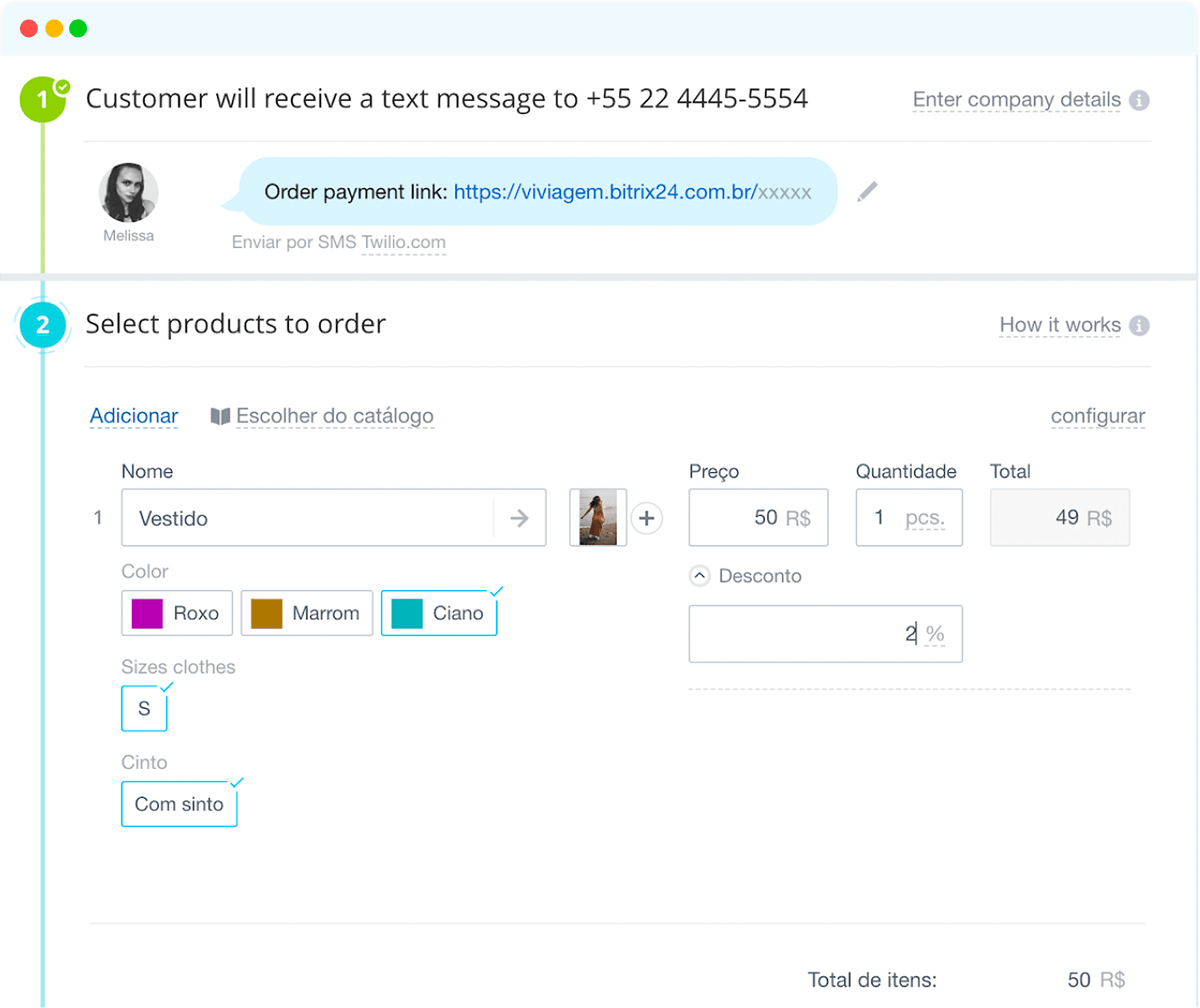Click info icon beside Enter company details
The height and width of the screenshot is (1008, 1200).
coord(1139,100)
